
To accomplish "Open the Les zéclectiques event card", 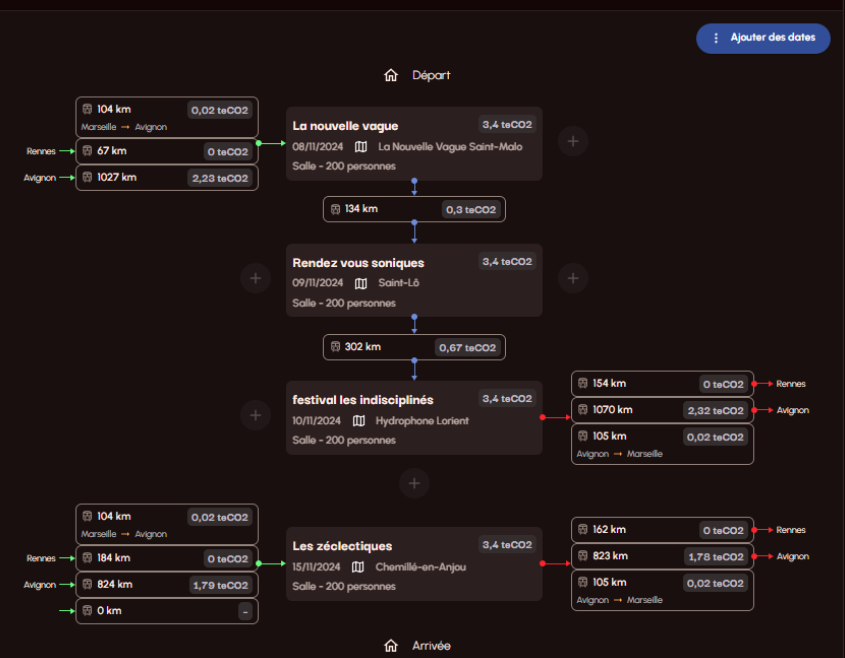I will click(x=414, y=564).
